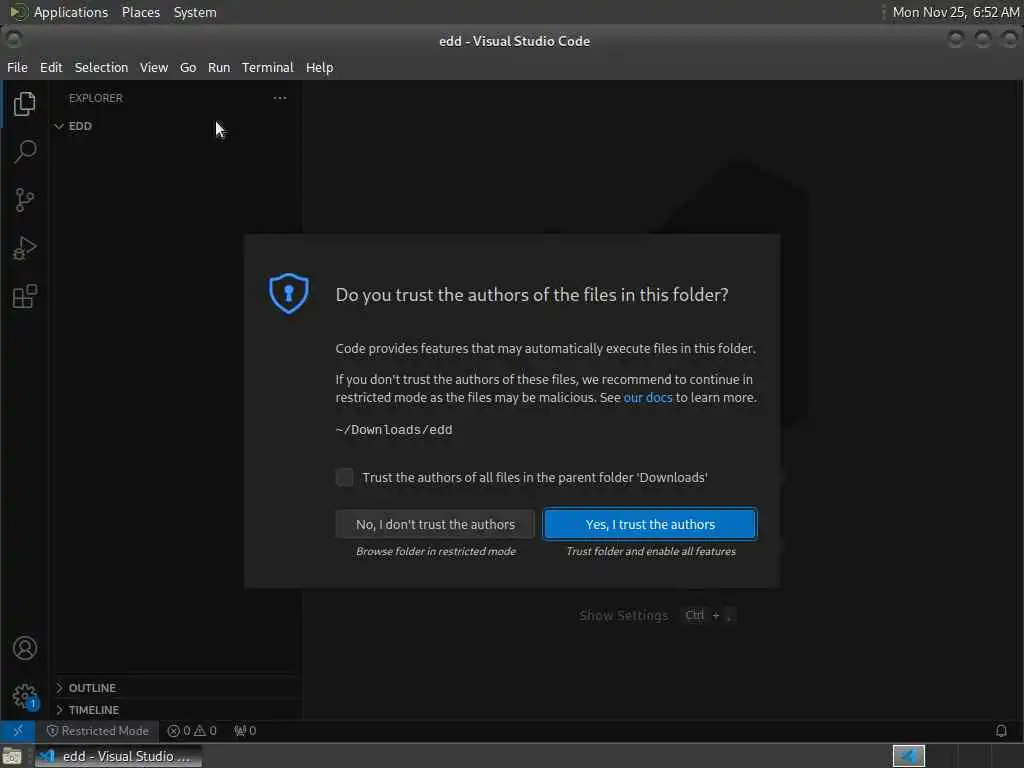Image resolution: width=1024 pixels, height=768 pixels.
Task: Check 'Trust the authors of all files' checkbox
Action: (x=344, y=477)
